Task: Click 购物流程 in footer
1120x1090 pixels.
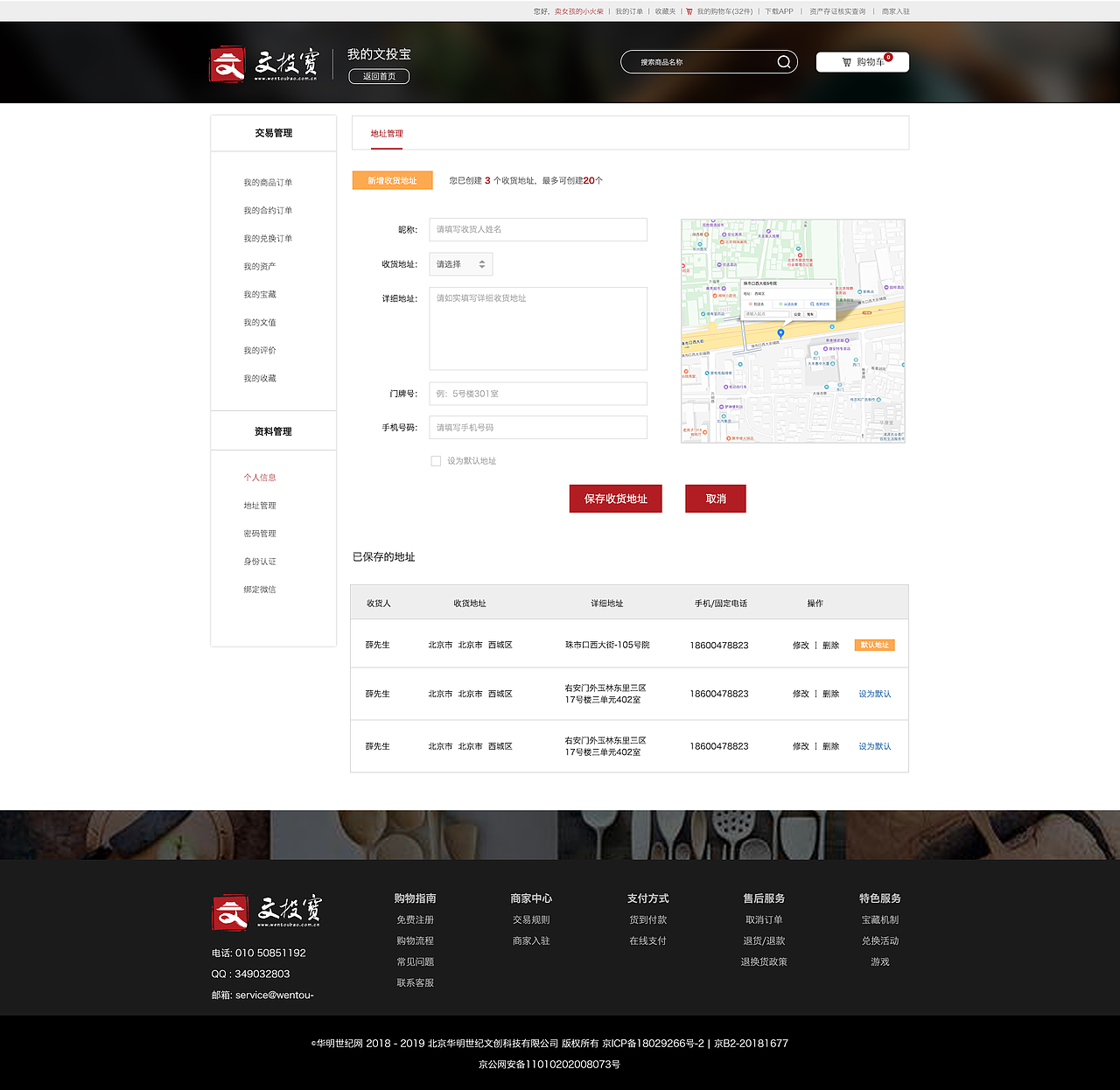Action: (415, 941)
